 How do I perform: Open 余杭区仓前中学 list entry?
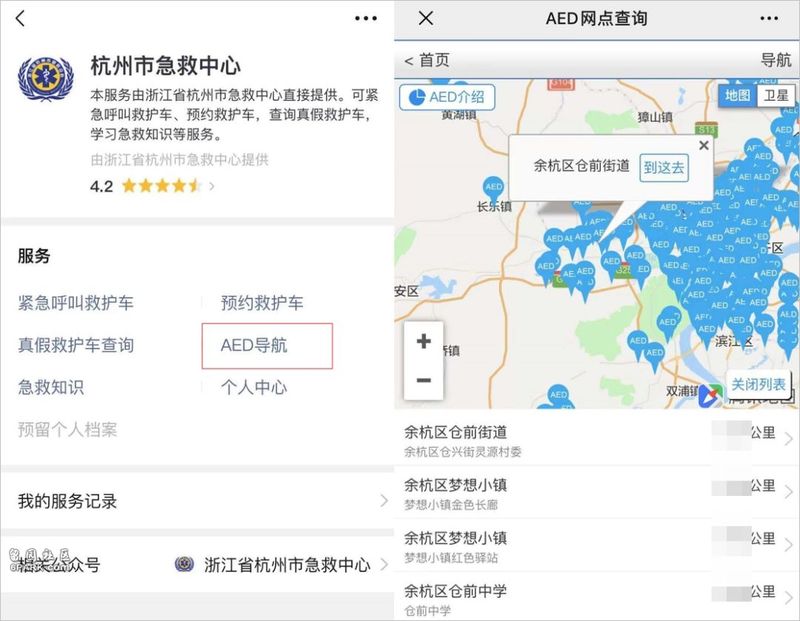pos(597,597)
